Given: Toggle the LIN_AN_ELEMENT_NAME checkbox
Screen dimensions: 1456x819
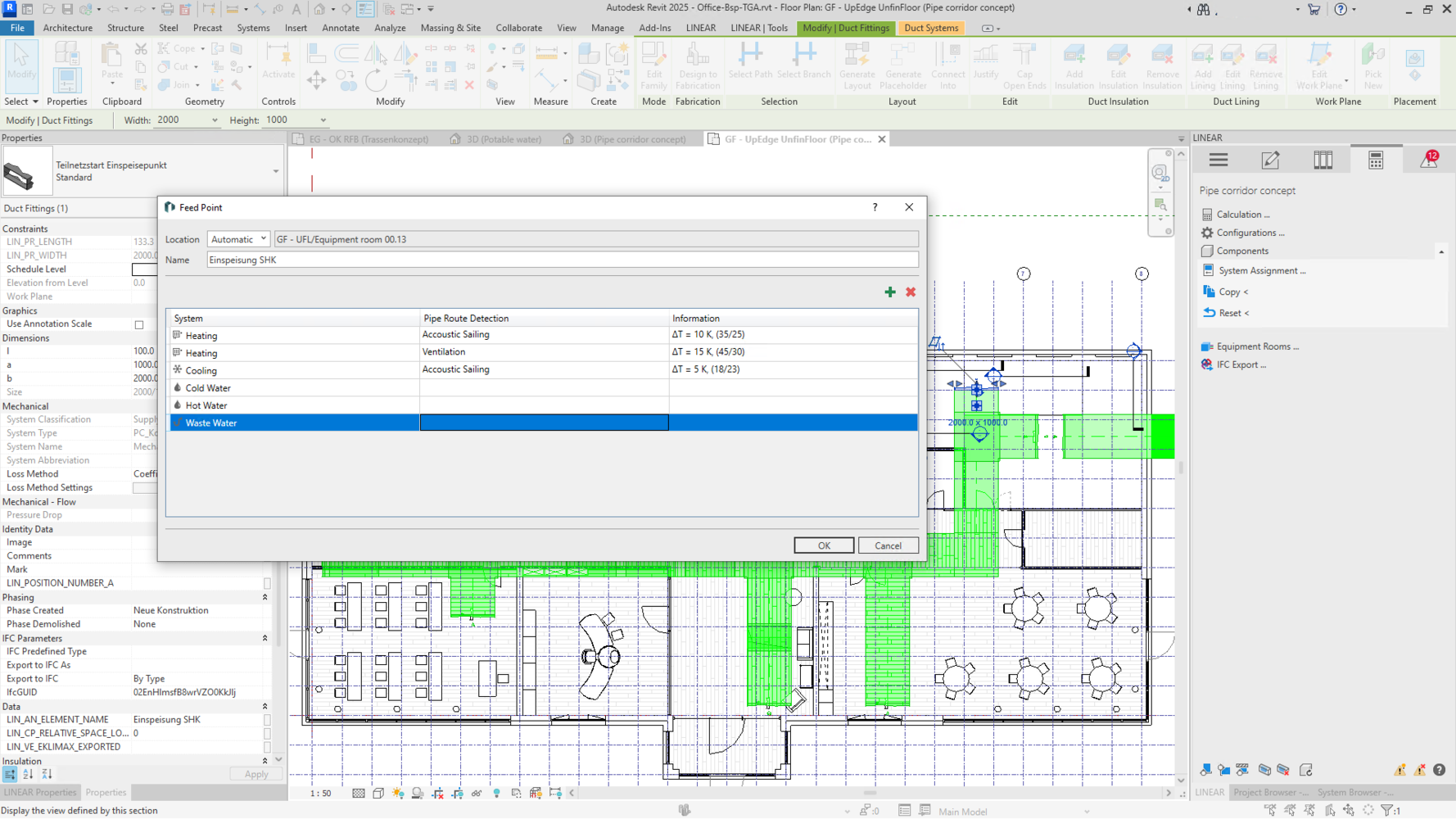Looking at the screenshot, I should pos(267,721).
